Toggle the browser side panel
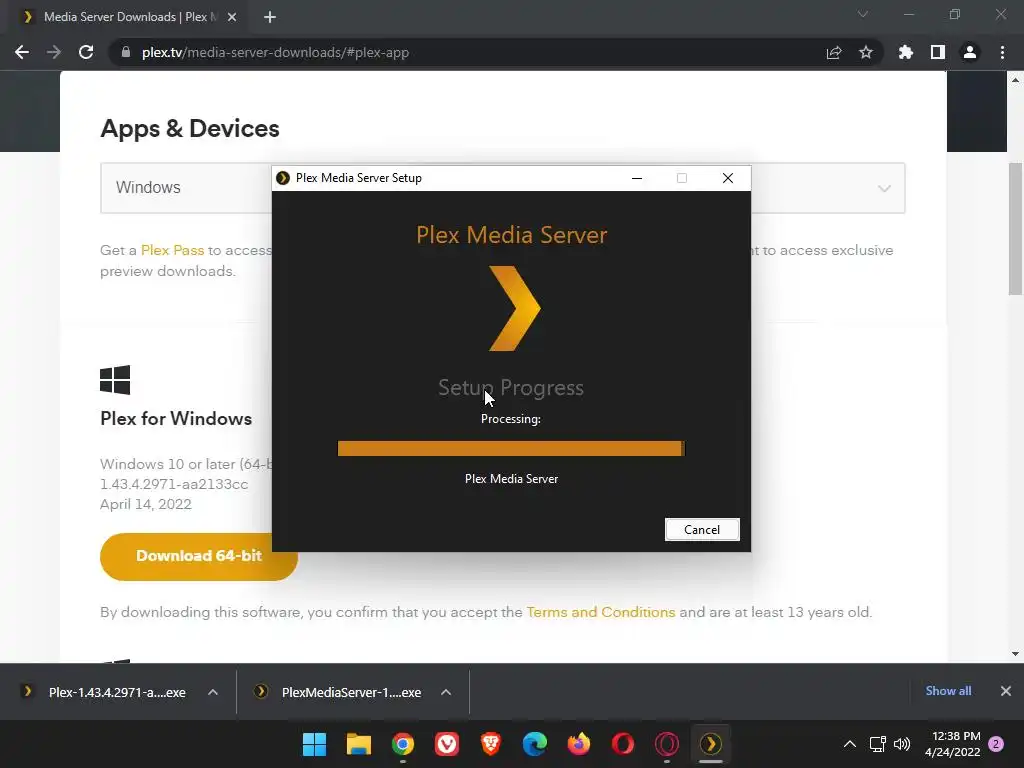The image size is (1024, 768). 938,52
